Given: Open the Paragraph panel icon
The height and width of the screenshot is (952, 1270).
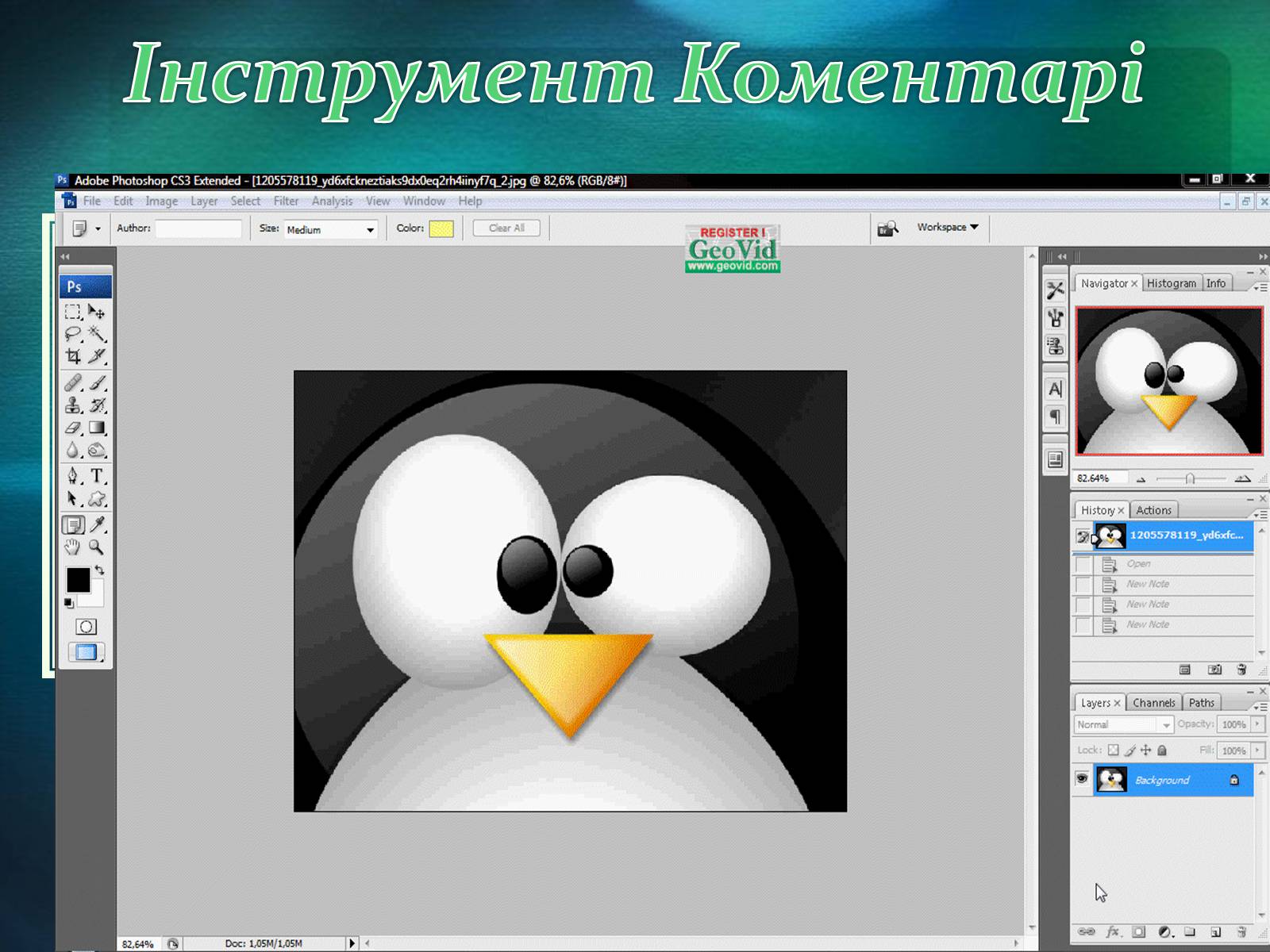Looking at the screenshot, I should pos(1055,416).
